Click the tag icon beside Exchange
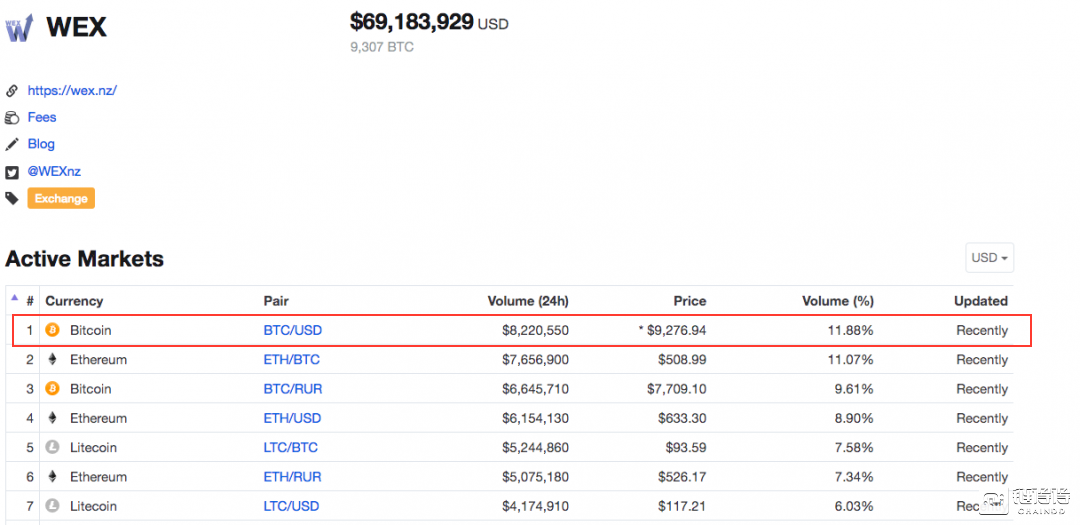Image resolution: width=1080 pixels, height=525 pixels. coord(11,198)
